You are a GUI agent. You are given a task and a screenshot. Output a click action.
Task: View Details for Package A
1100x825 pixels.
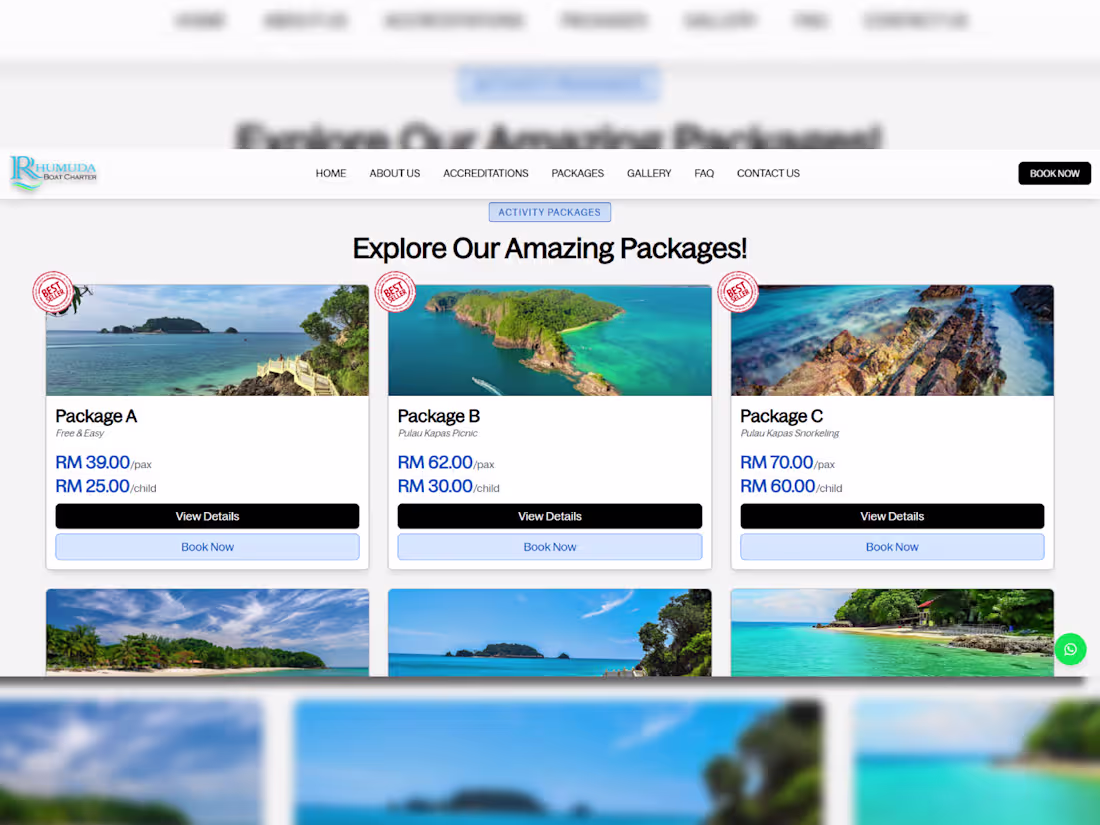[207, 516]
